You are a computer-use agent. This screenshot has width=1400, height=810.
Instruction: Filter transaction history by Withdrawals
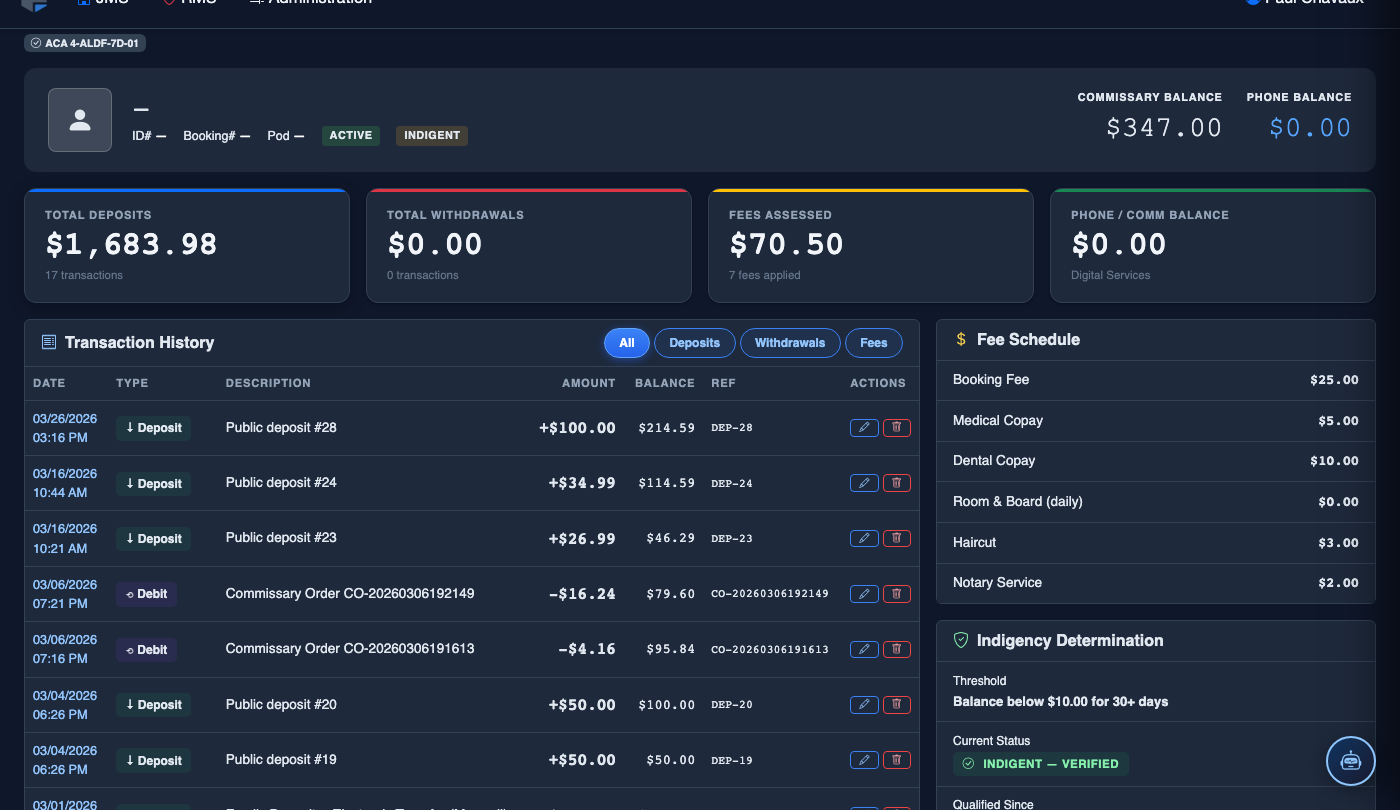point(790,343)
